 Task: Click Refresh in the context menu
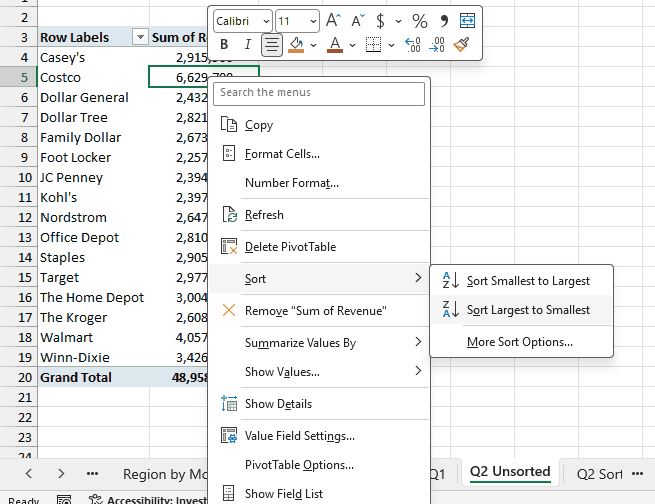[319, 215]
